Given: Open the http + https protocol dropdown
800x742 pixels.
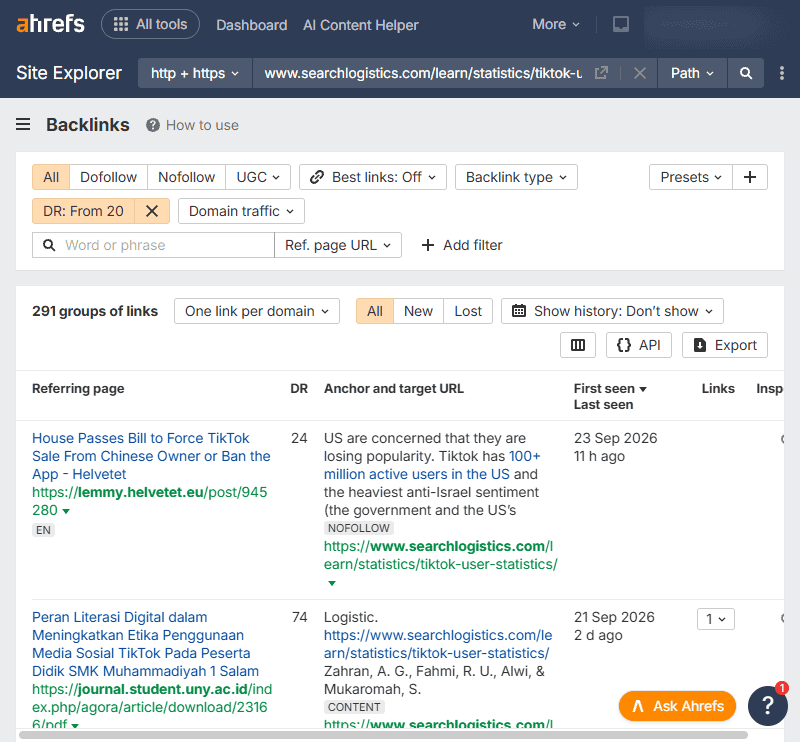Looking at the screenshot, I should (195, 73).
